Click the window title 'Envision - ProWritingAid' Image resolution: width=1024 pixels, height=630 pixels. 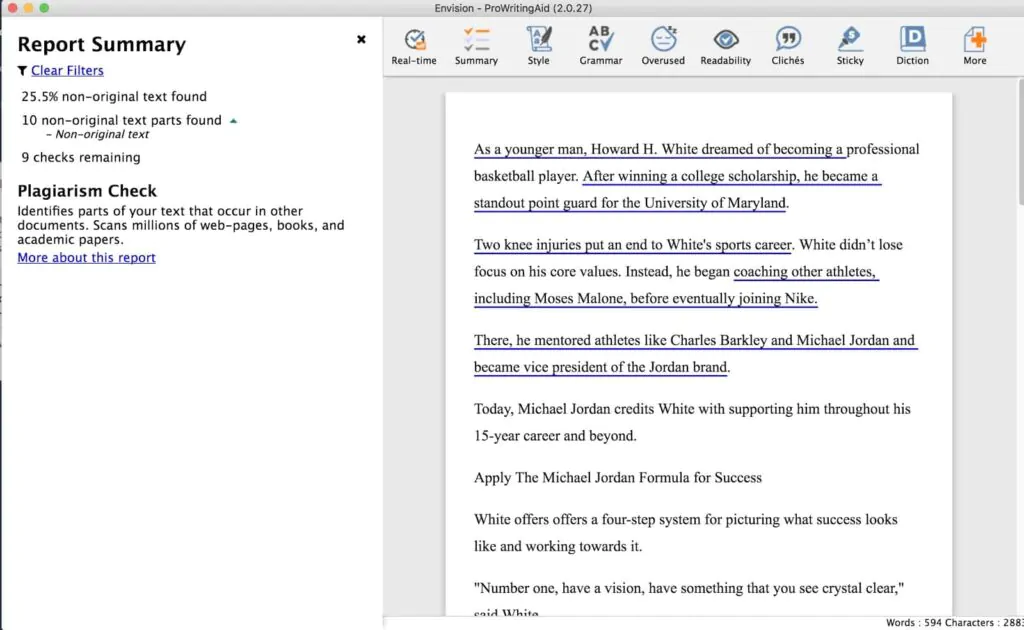click(x=513, y=8)
